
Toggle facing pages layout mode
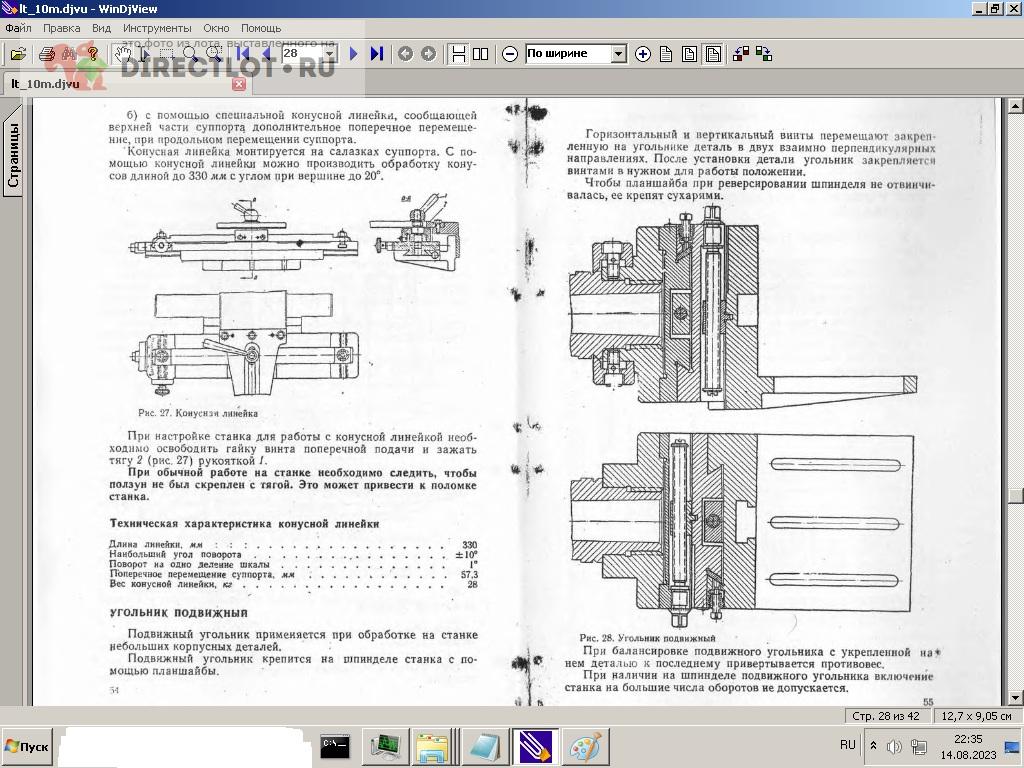tap(481, 54)
